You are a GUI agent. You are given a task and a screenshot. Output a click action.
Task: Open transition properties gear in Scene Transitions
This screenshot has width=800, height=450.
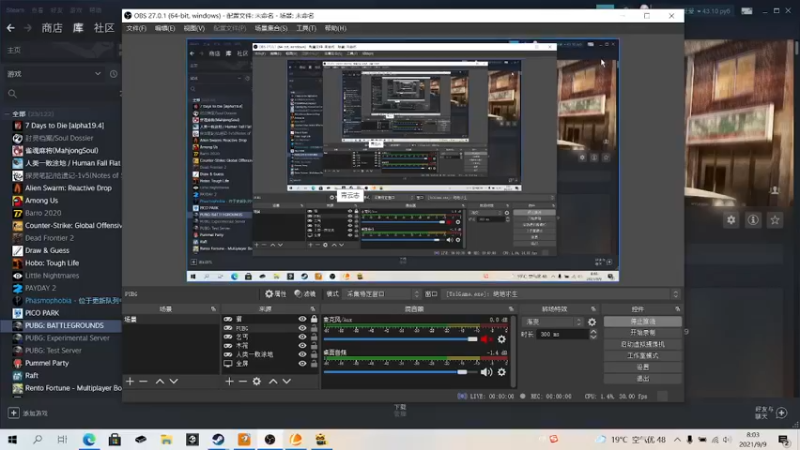pyautogui.click(x=592, y=322)
